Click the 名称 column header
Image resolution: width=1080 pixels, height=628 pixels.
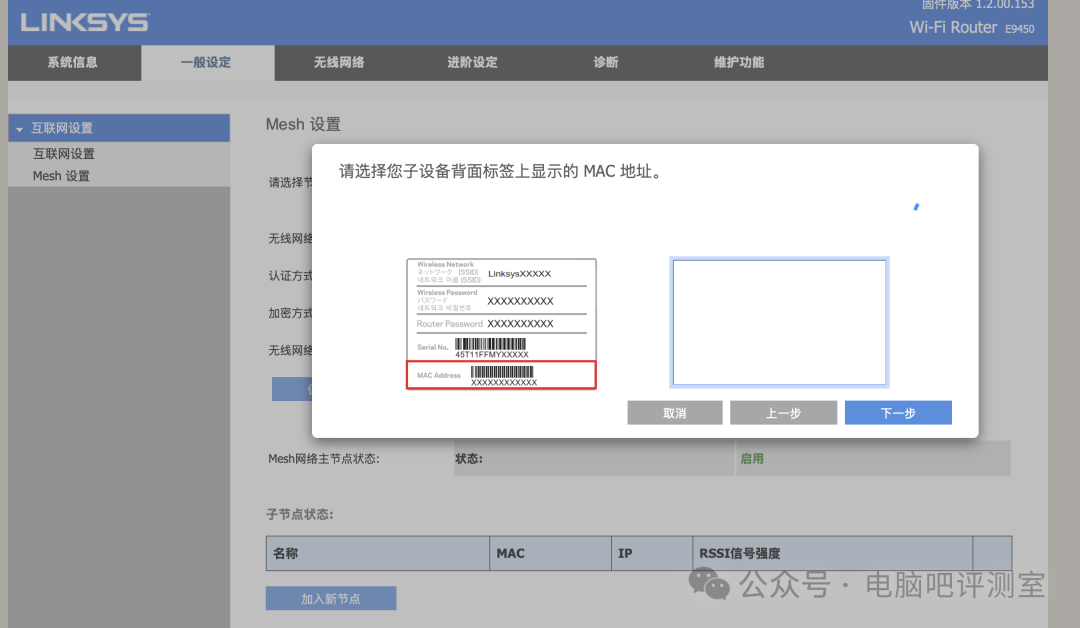377,554
